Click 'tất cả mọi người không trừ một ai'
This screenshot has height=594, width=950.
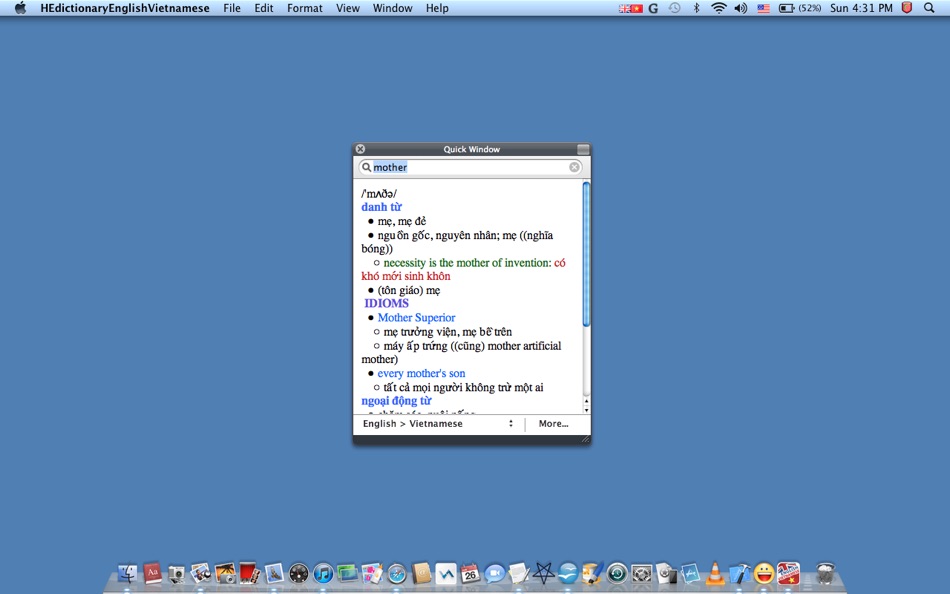(463, 387)
